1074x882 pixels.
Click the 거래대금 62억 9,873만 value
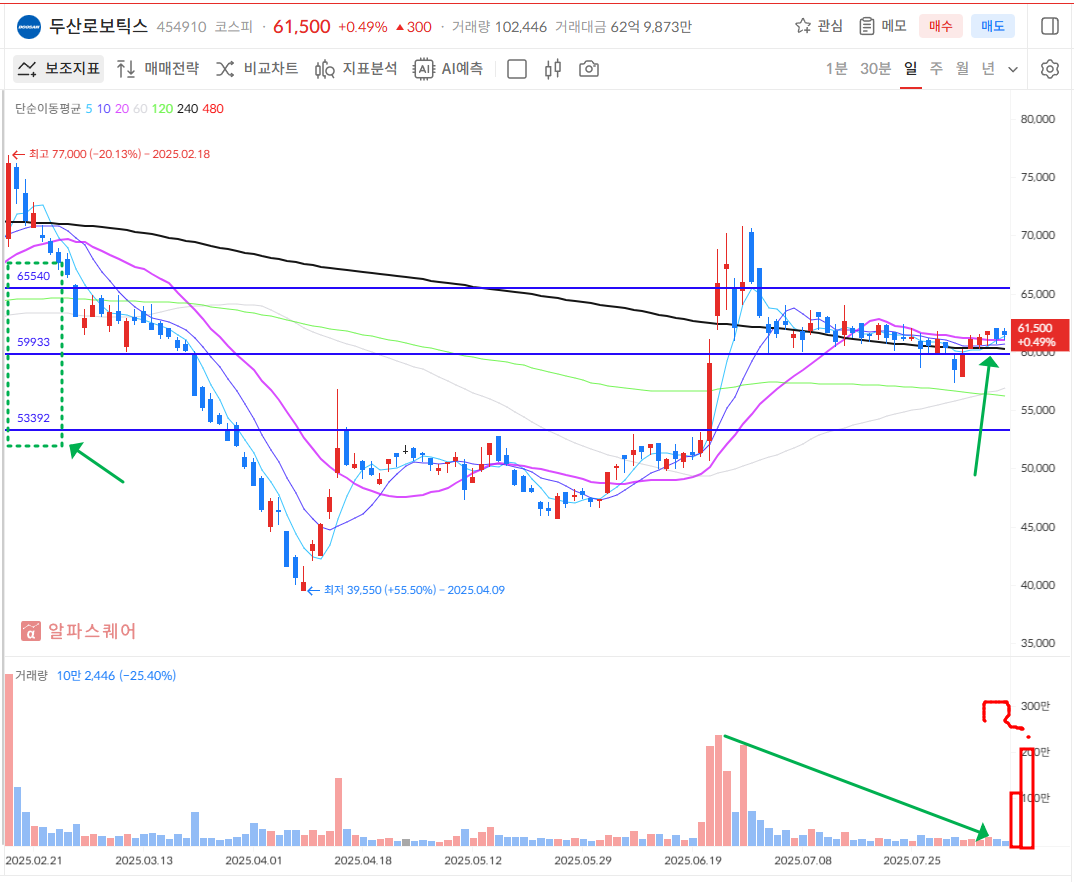point(623,27)
